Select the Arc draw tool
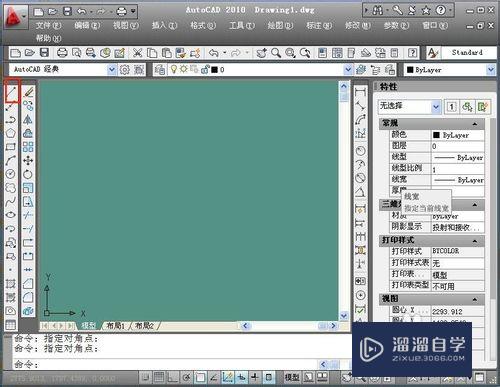Image resolution: width=500 pixels, height=387 pixels. click(x=11, y=160)
